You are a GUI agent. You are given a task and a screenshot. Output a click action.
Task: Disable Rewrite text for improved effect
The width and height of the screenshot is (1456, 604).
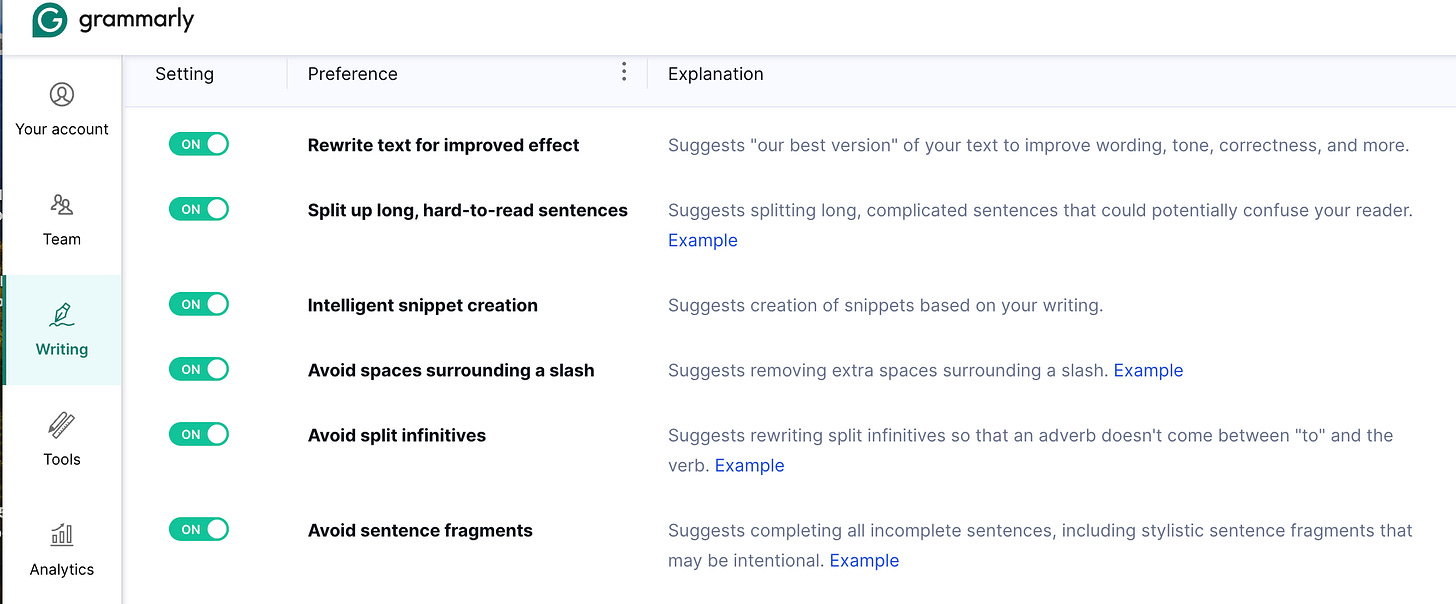[x=199, y=144]
